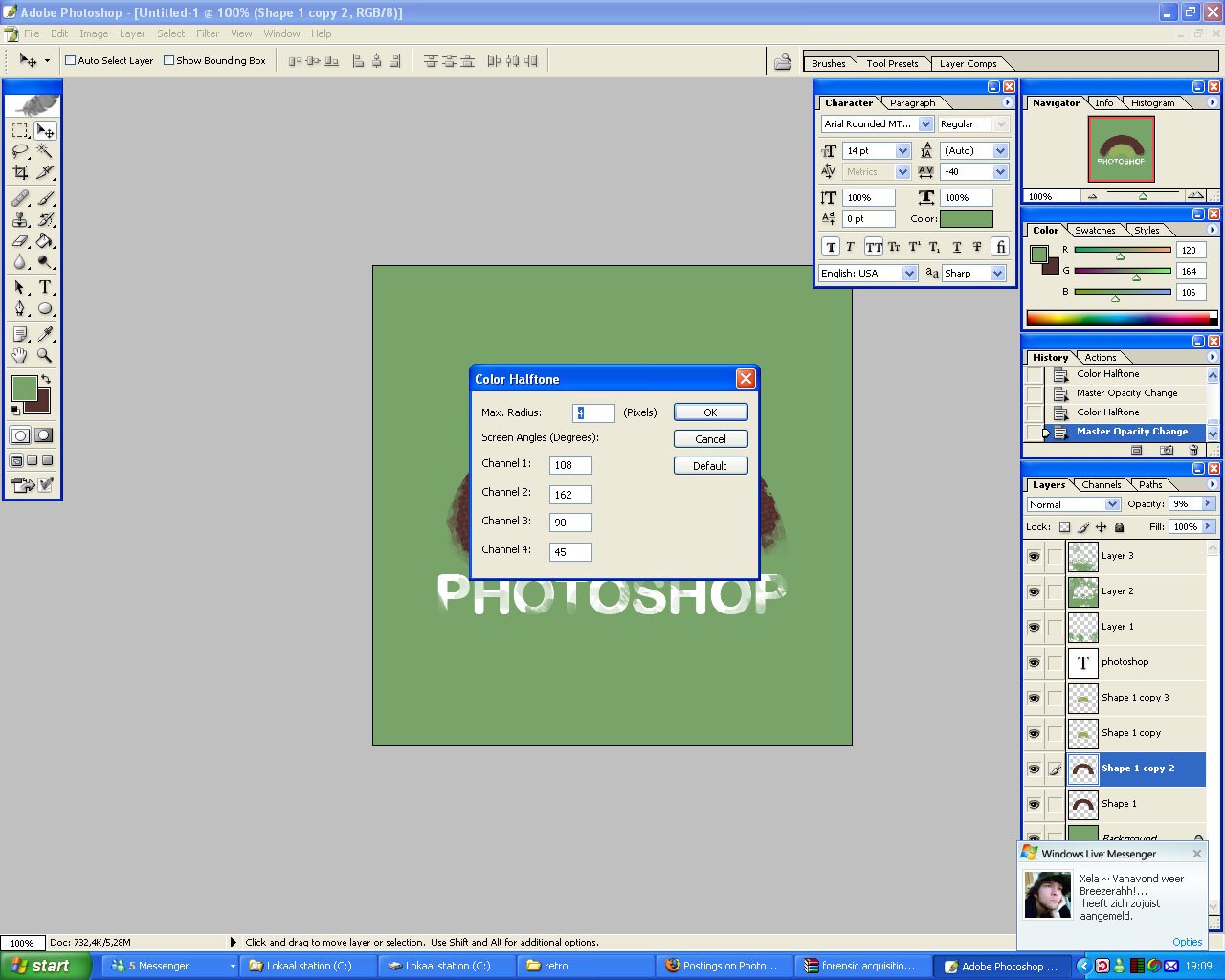Click the swap foreground/background colors icon

(x=46, y=380)
